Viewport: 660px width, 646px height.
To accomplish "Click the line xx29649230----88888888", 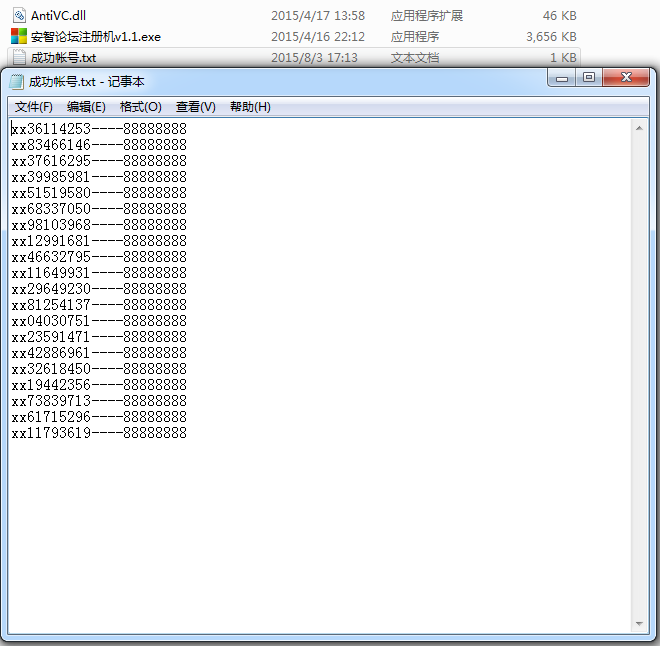I will [x=99, y=289].
